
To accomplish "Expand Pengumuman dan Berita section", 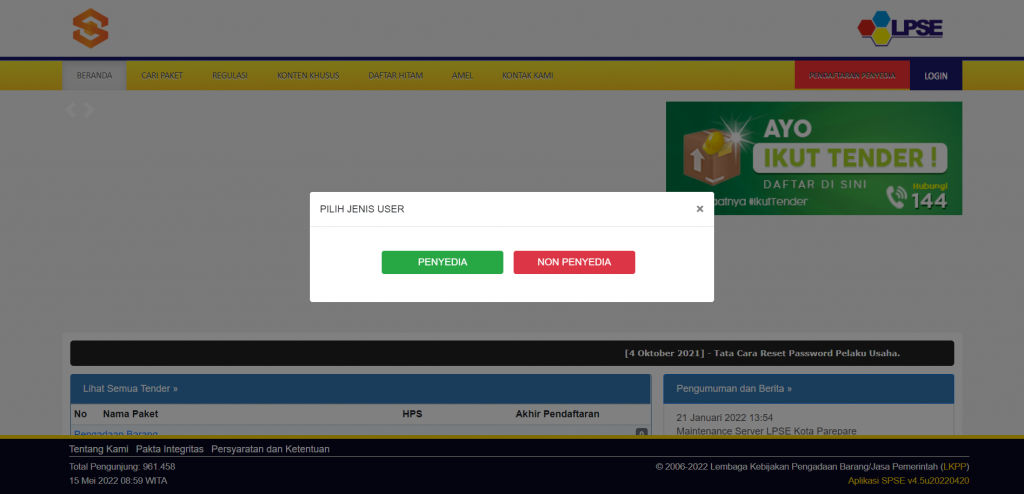I will pos(734,388).
